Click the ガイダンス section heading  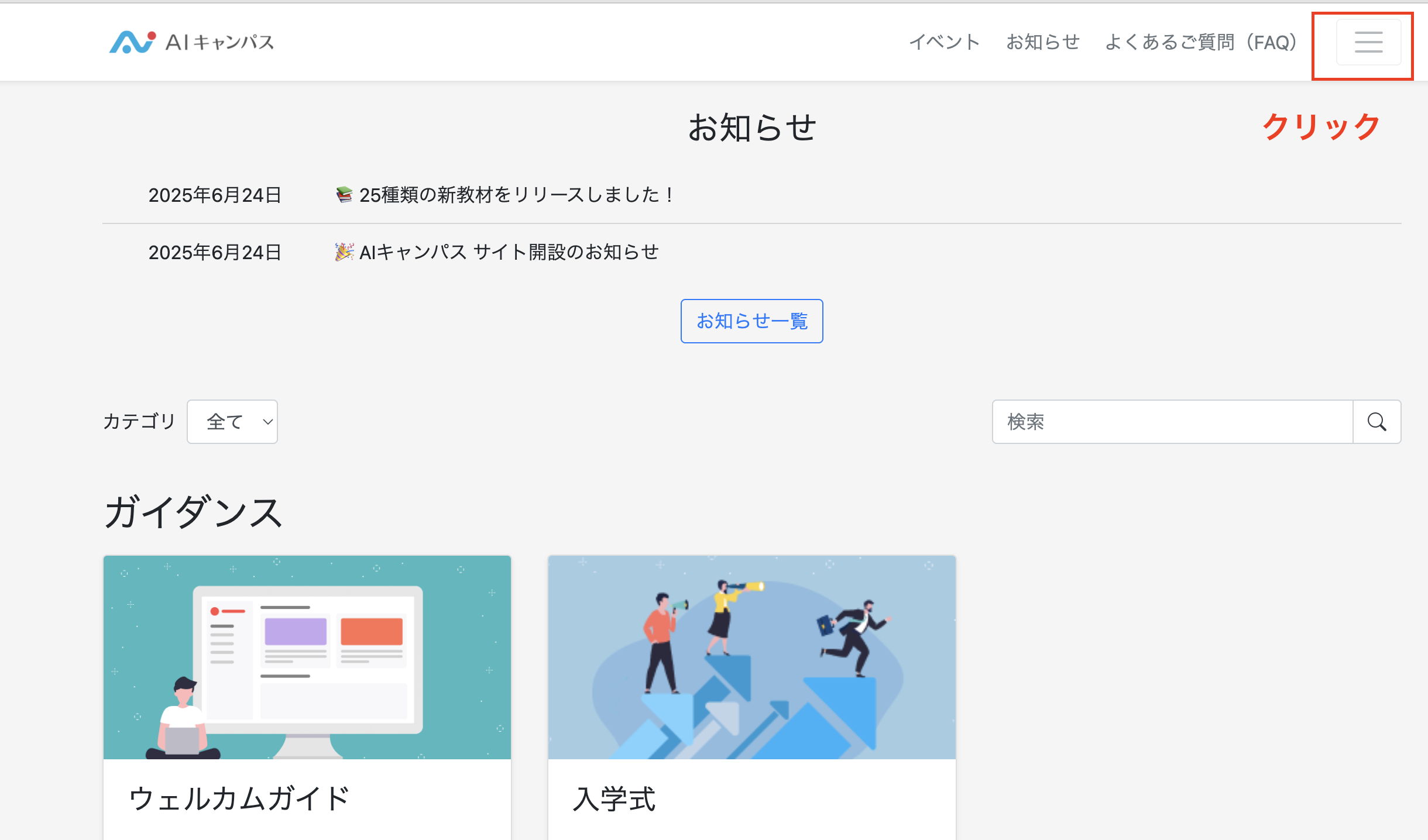pos(193,512)
